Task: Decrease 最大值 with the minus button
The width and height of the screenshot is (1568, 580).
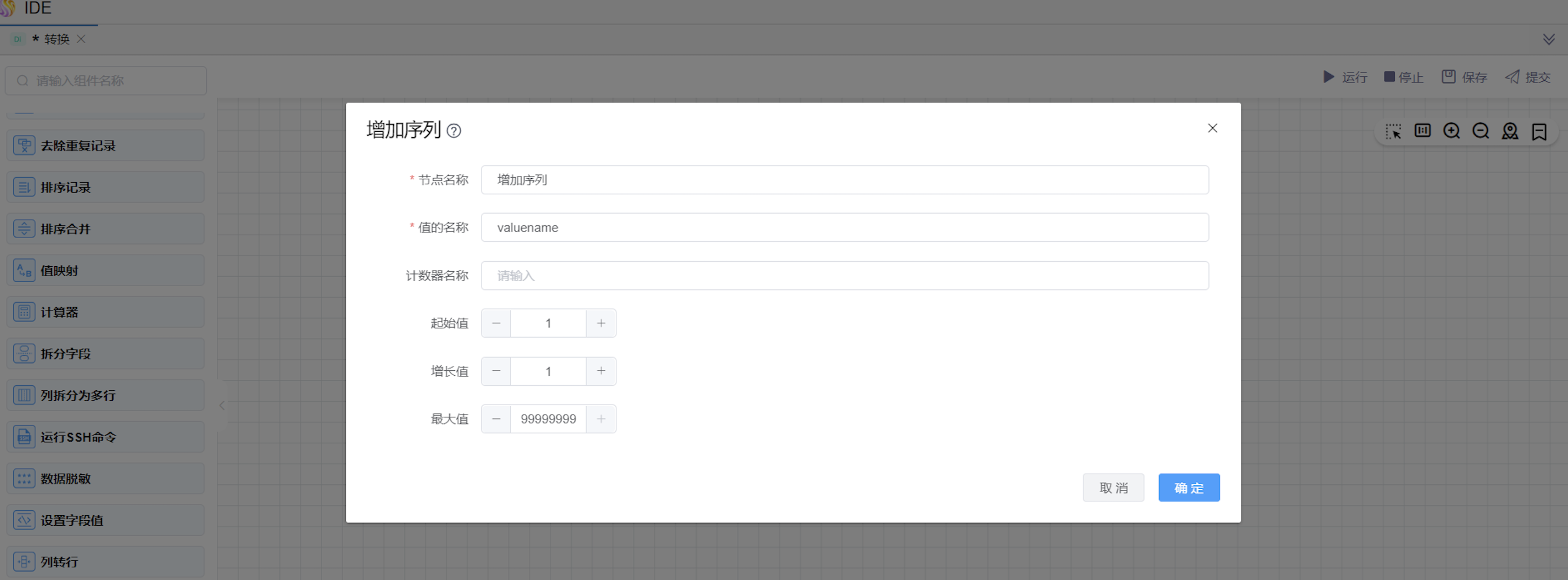Action: [496, 419]
